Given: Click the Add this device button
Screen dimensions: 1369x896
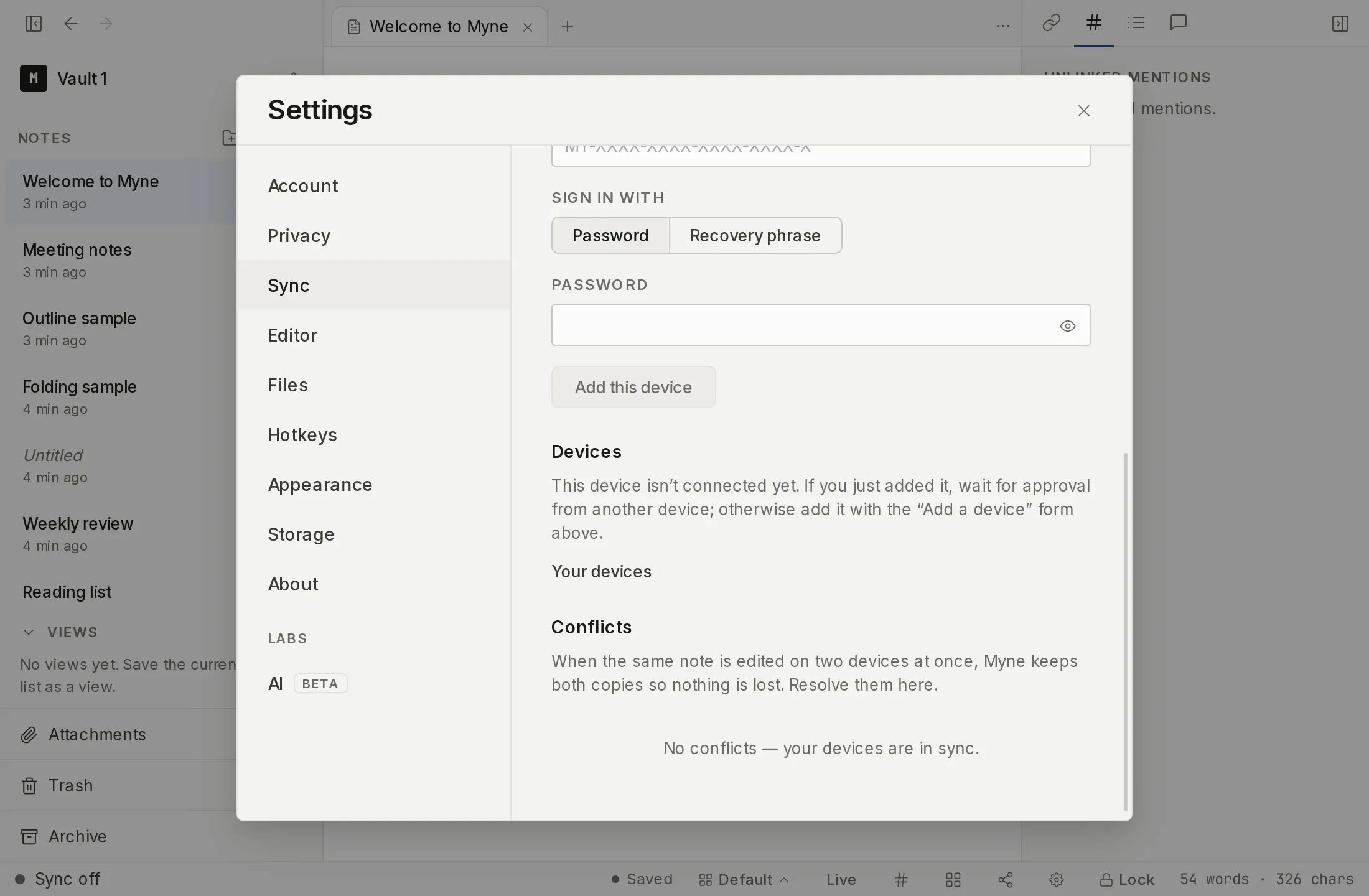Looking at the screenshot, I should click(x=633, y=387).
